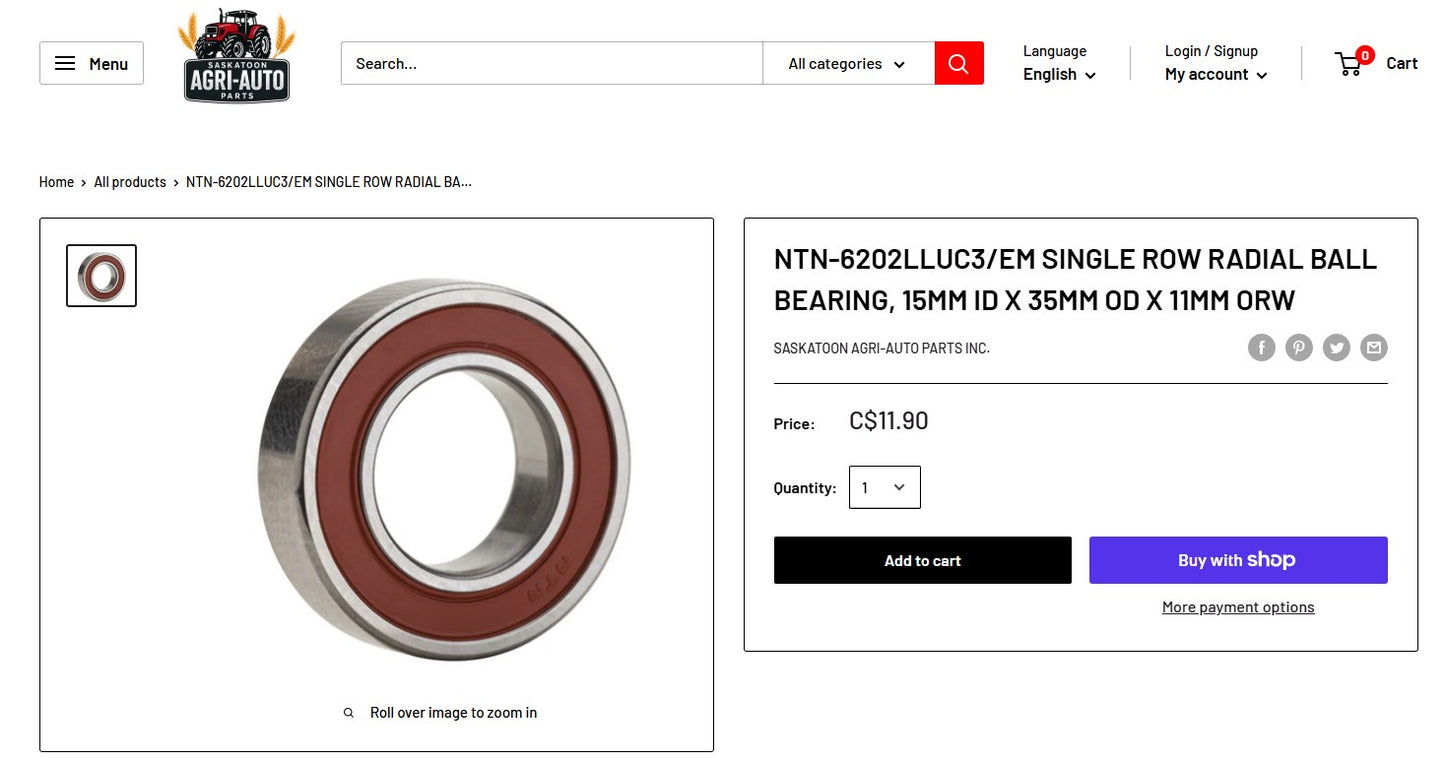This screenshot has width=1445, height=761.
Task: Expand the English language selector
Action: [1057, 74]
